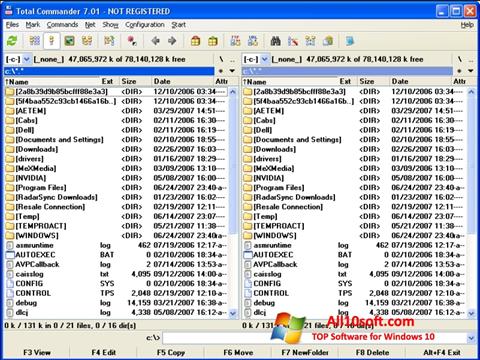This screenshot has width=480, height=360.
Task: Open the Start menu item
Action: click(x=179, y=25)
